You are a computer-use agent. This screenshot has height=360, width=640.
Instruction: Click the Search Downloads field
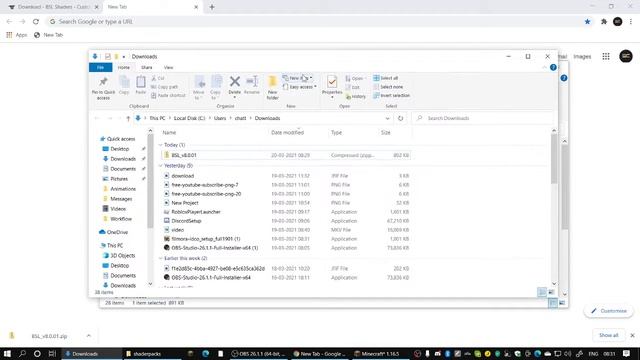click(x=483, y=118)
